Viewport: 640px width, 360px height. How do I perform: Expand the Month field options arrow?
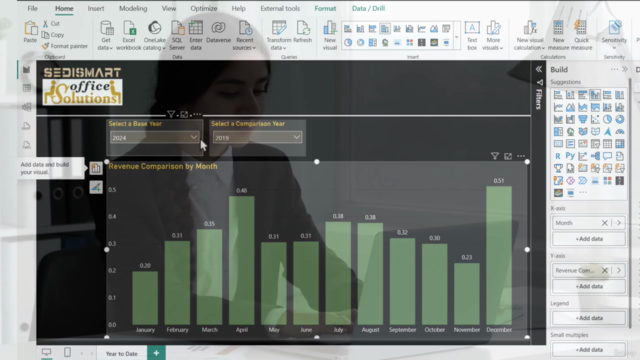pos(619,223)
